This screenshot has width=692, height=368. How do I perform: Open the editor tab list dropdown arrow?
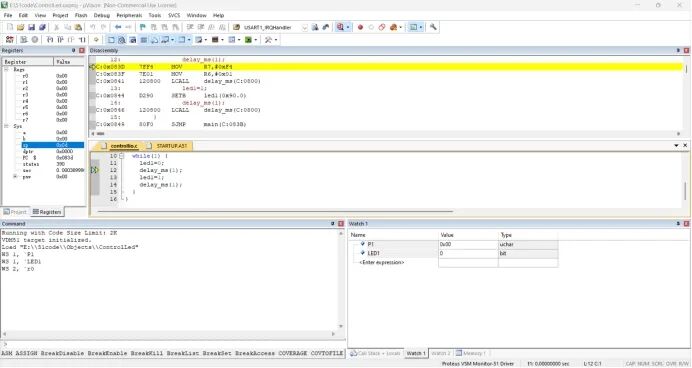click(x=676, y=146)
